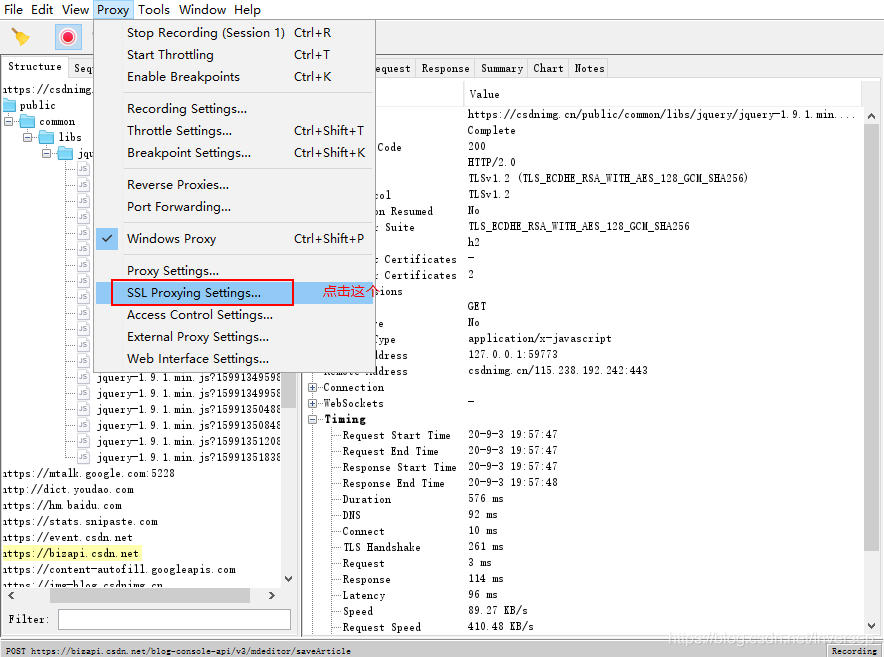Screen dimensions: 884x657
Task: Click the structure tree scroll-left arrow
Action: pos(11,596)
